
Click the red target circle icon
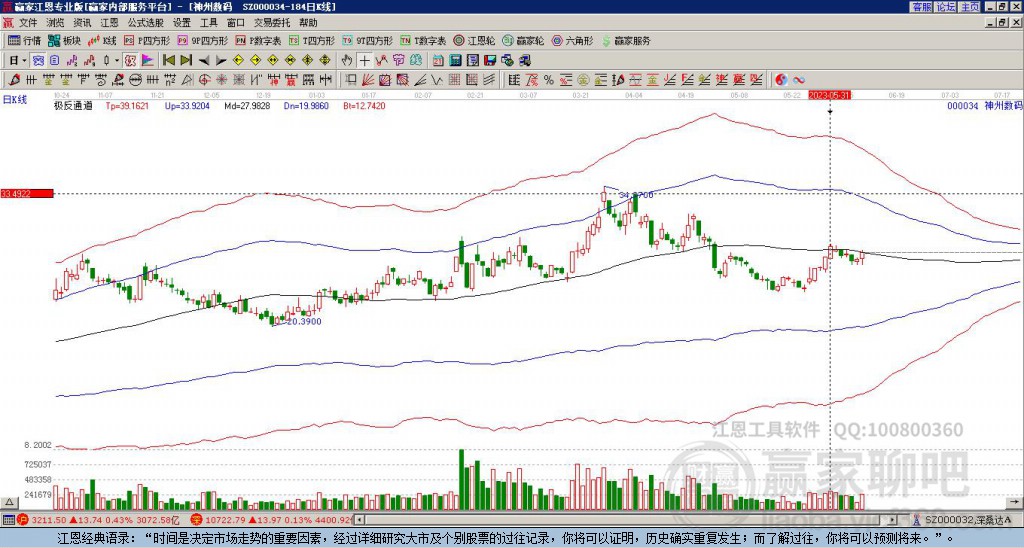pyautogui.click(x=204, y=80)
